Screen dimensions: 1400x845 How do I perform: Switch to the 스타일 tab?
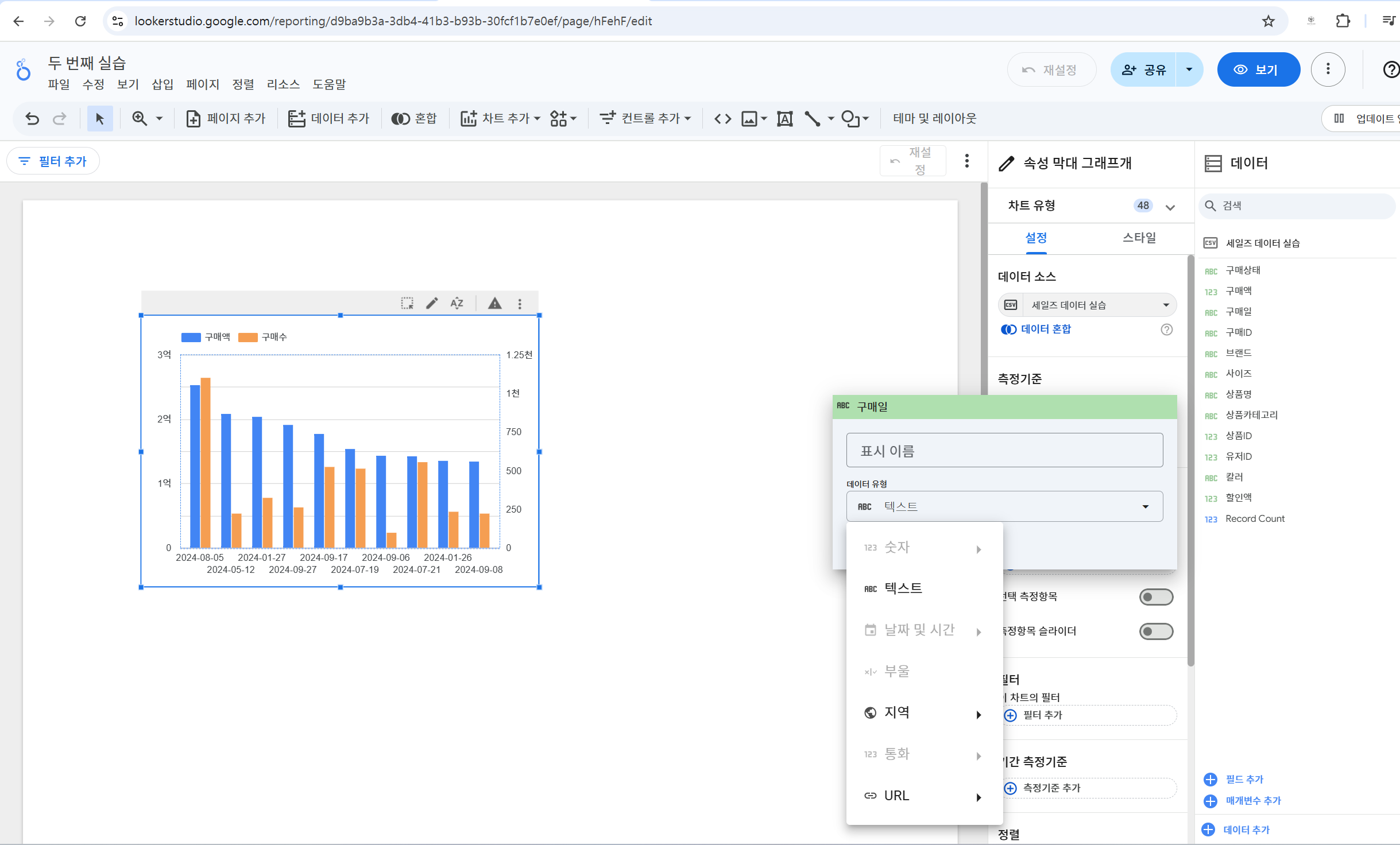(x=1139, y=238)
